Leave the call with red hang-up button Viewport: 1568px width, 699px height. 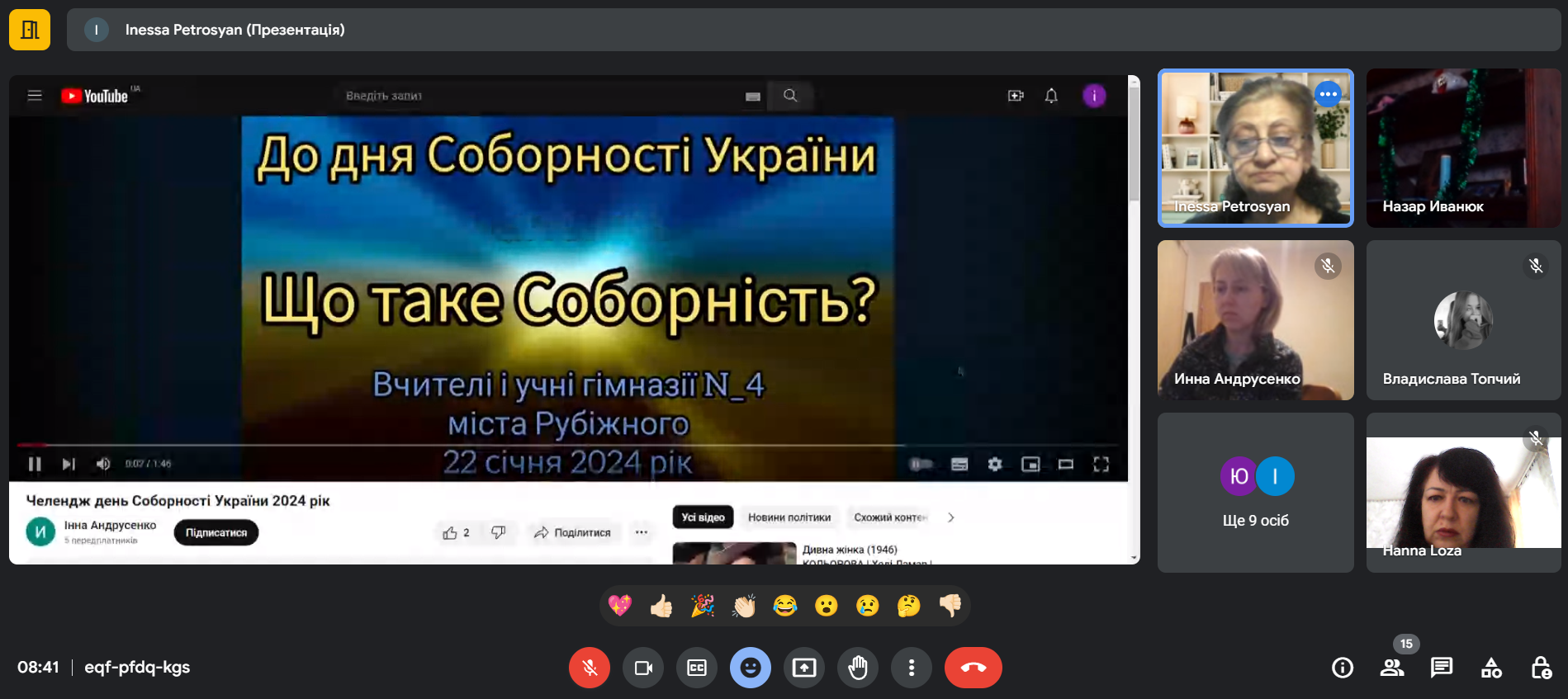(973, 668)
